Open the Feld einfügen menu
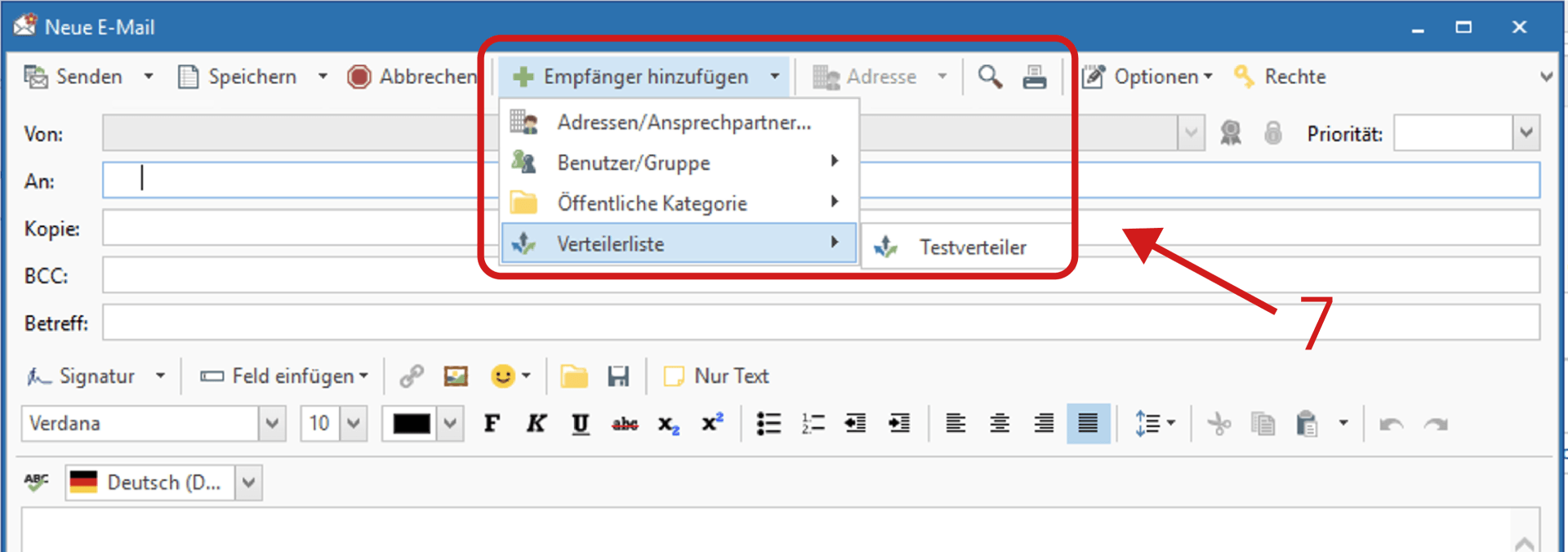This screenshot has width=1568, height=552. click(284, 376)
